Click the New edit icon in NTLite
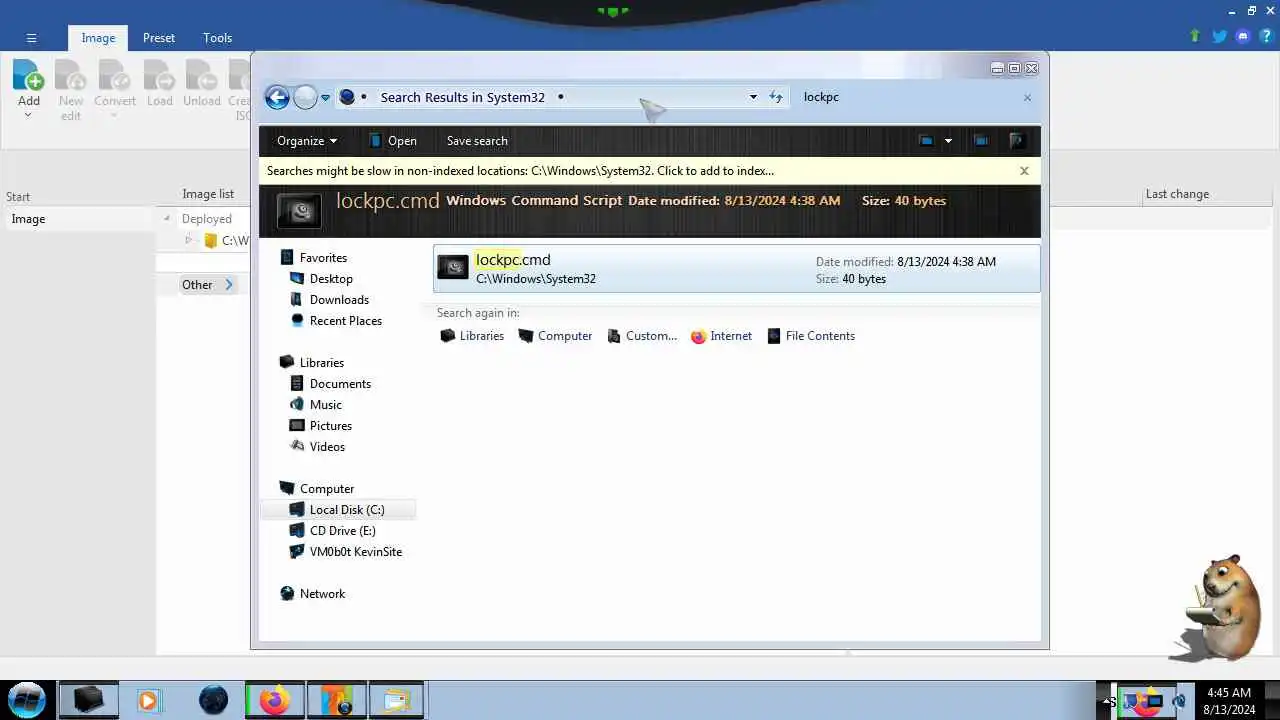 tap(71, 76)
